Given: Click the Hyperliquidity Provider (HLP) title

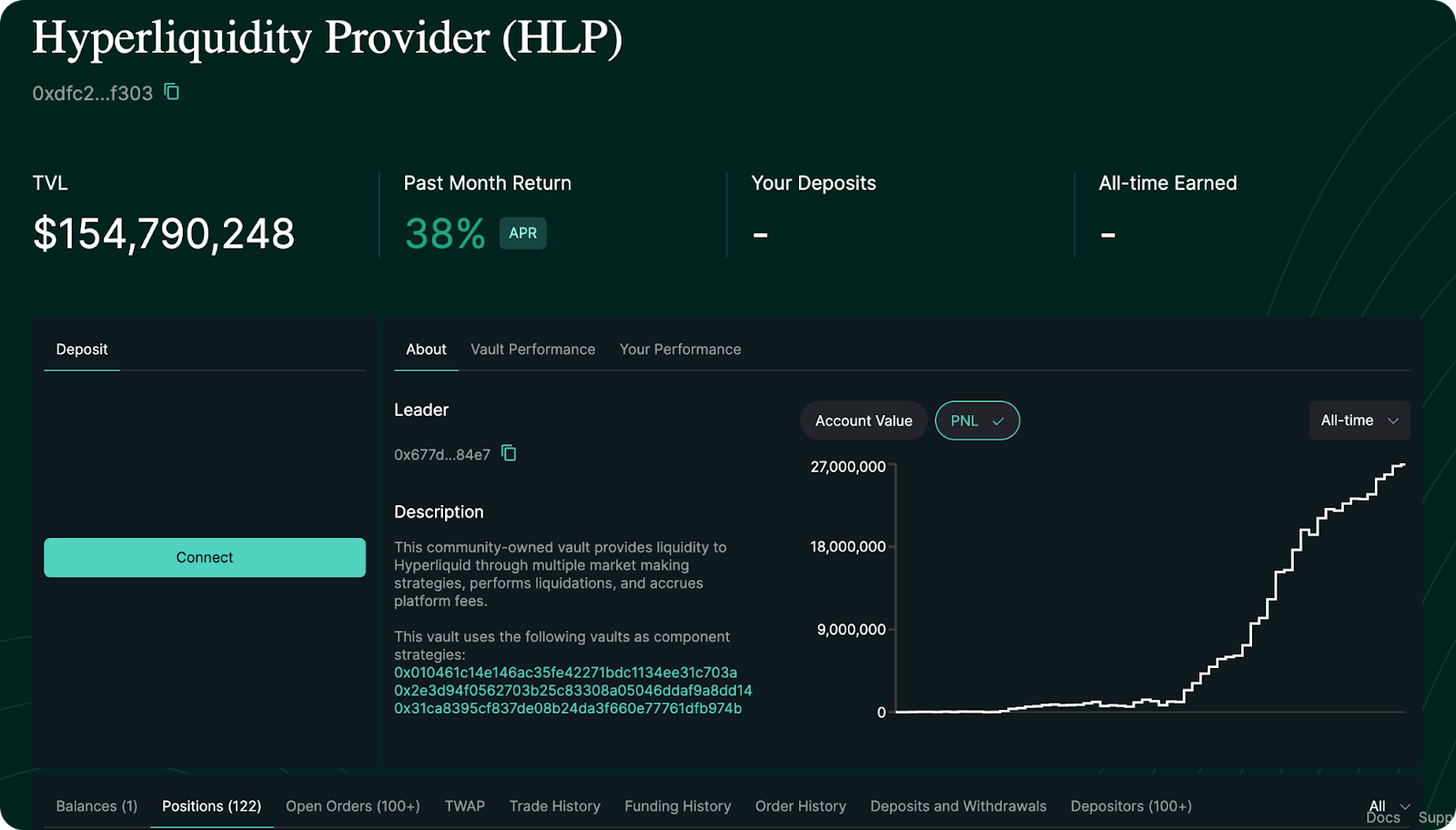Looking at the screenshot, I should point(328,38).
